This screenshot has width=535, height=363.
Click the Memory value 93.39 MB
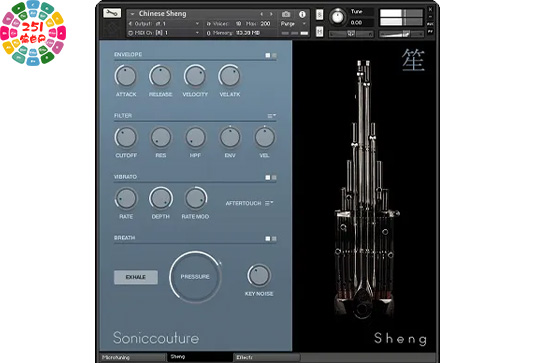[248, 33]
